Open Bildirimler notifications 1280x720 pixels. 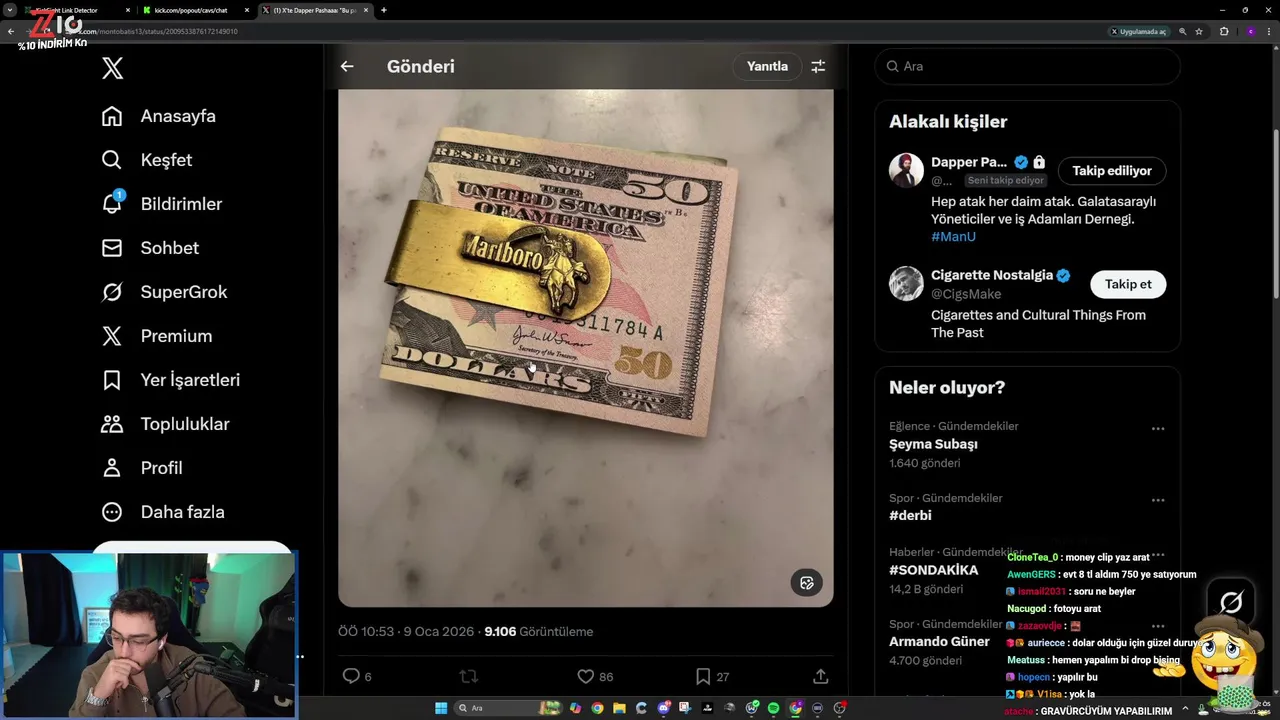pyautogui.click(x=162, y=204)
